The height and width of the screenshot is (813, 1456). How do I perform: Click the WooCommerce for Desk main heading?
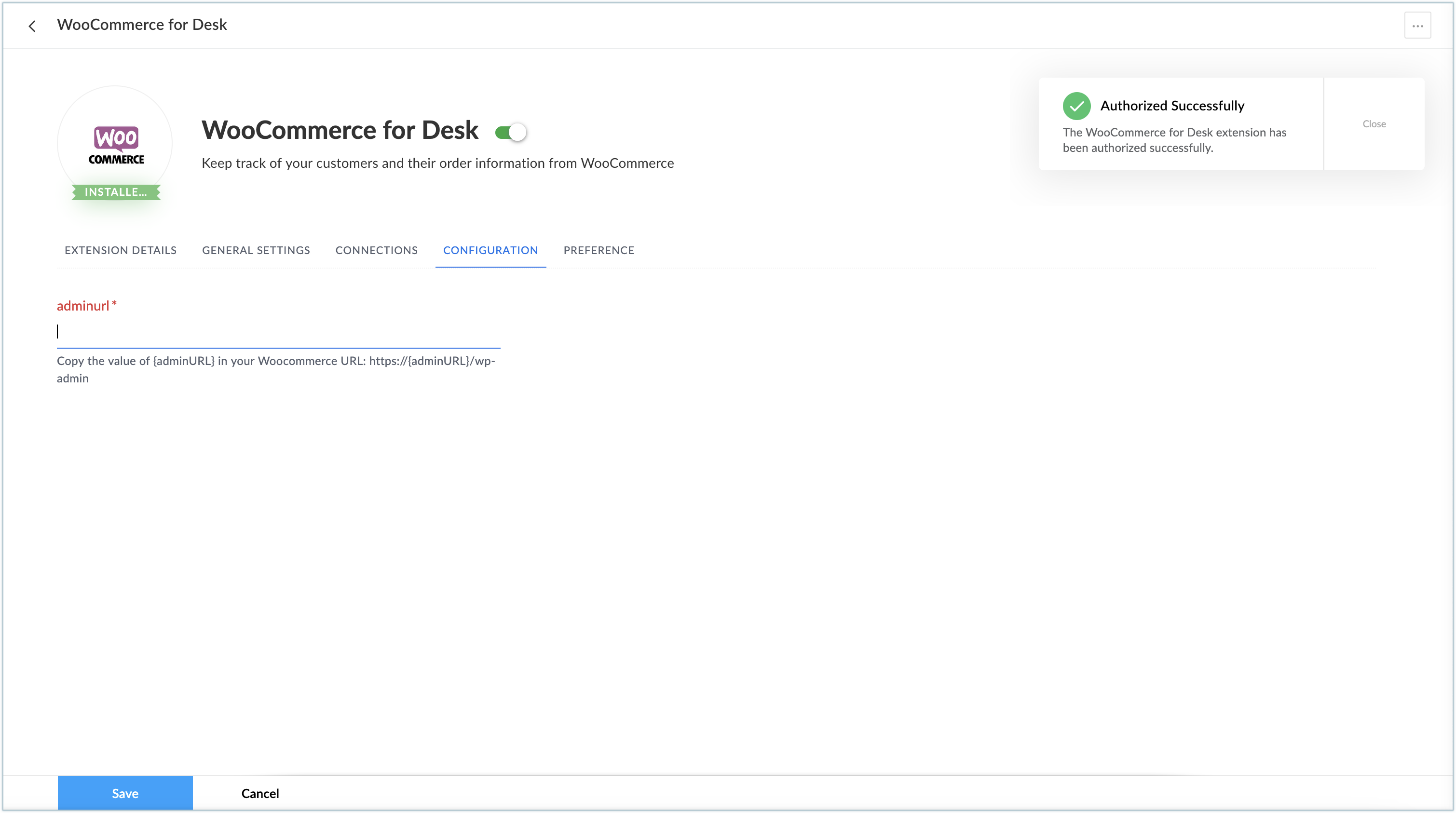[x=340, y=131]
